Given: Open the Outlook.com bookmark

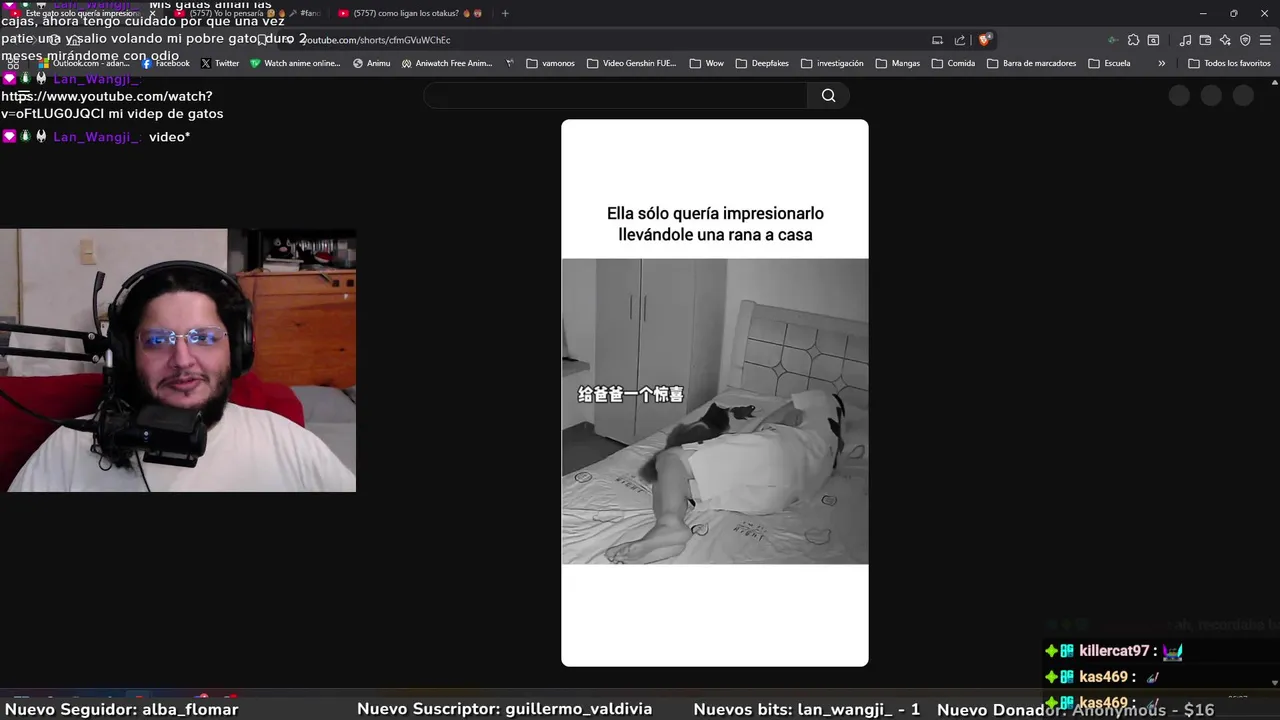Looking at the screenshot, I should coord(84,63).
